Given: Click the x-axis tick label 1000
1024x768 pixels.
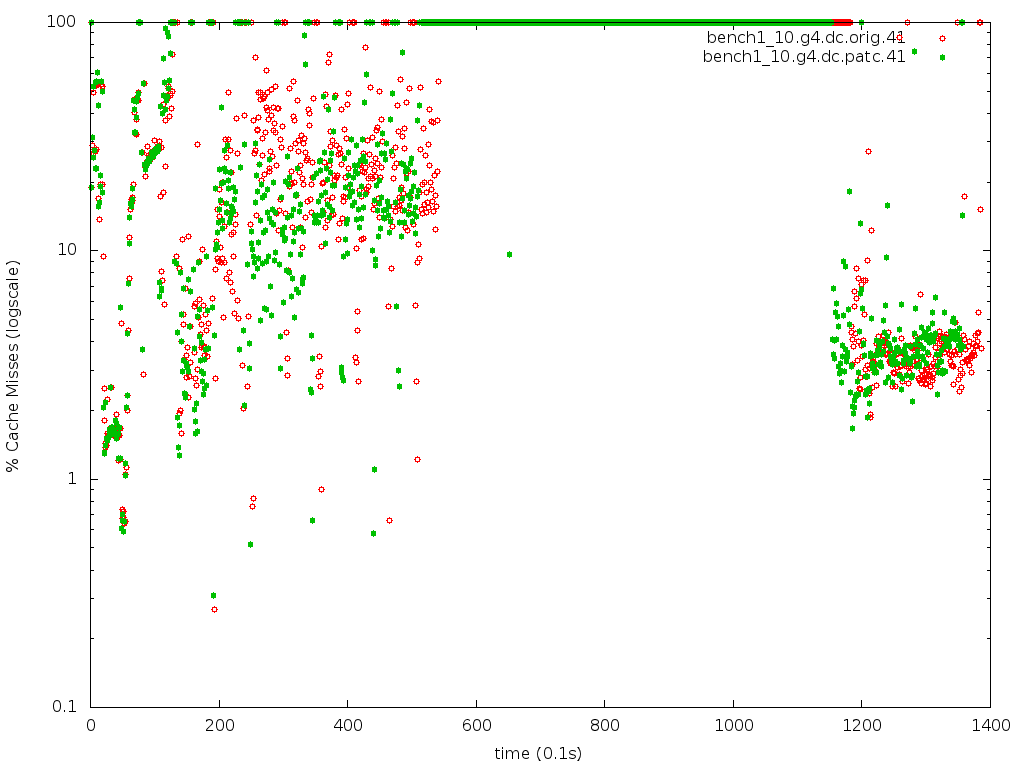Looking at the screenshot, I should tap(733, 726).
